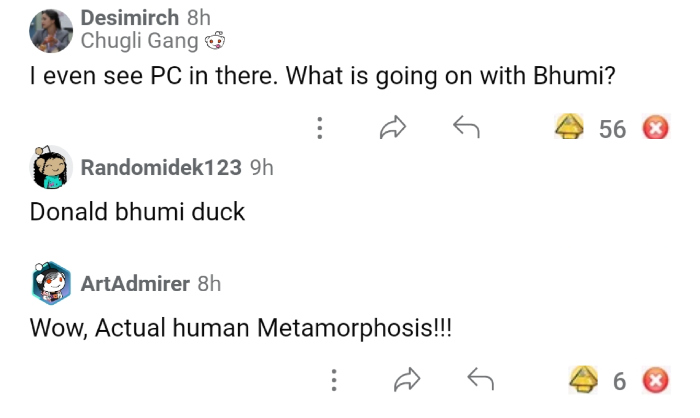
Task: View Randomidek123's avatar
Action: tap(51, 167)
